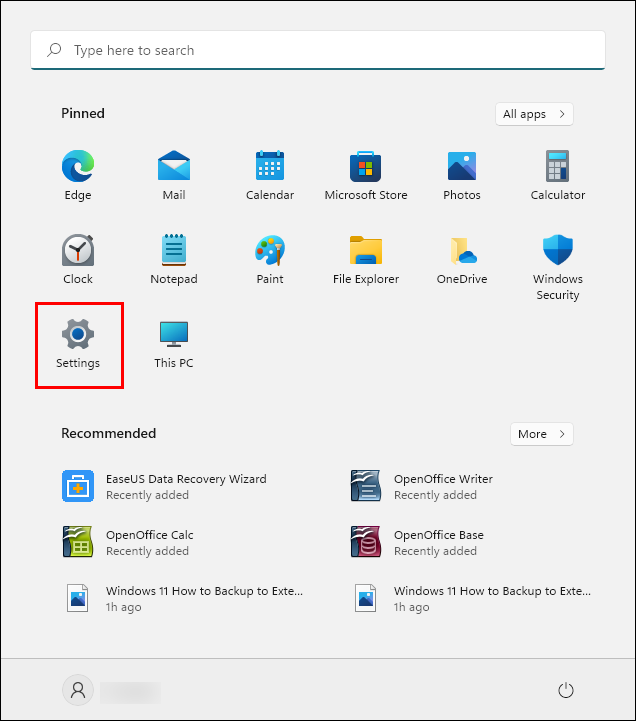636x721 pixels.
Task: Open the Settings gear icon
Action: (x=78, y=334)
